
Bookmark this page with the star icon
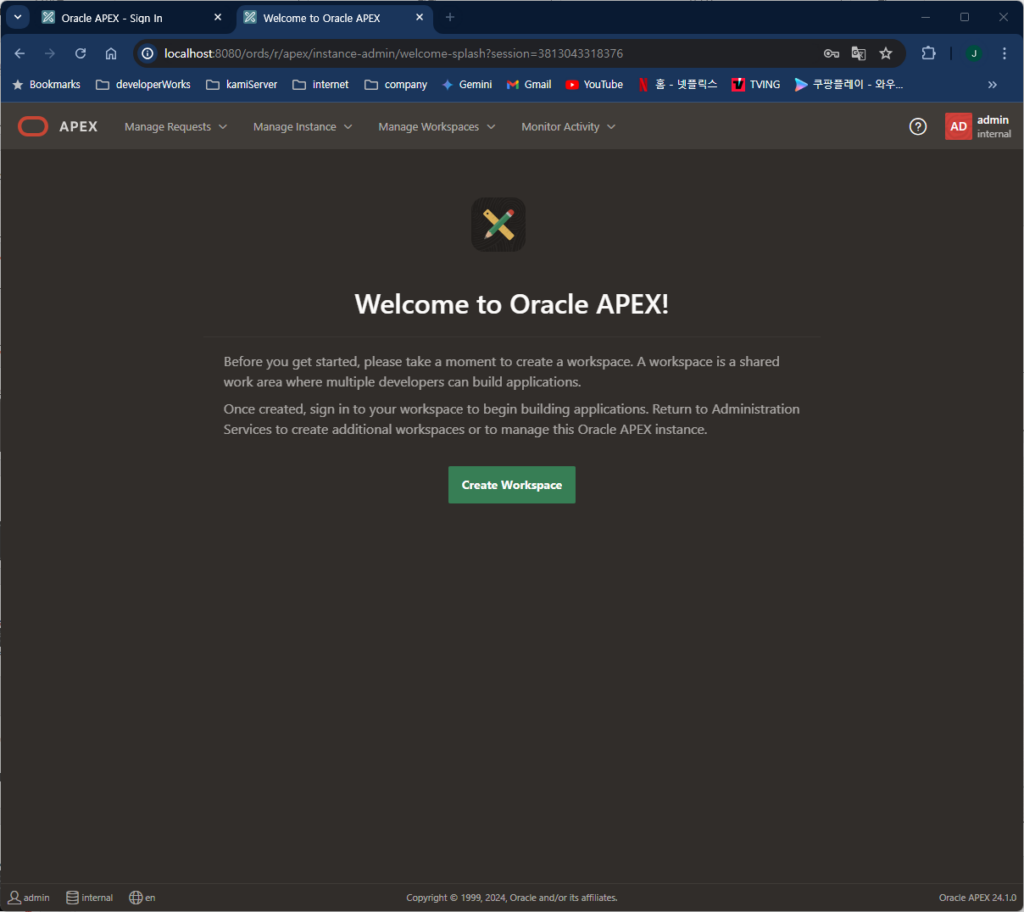click(x=886, y=54)
